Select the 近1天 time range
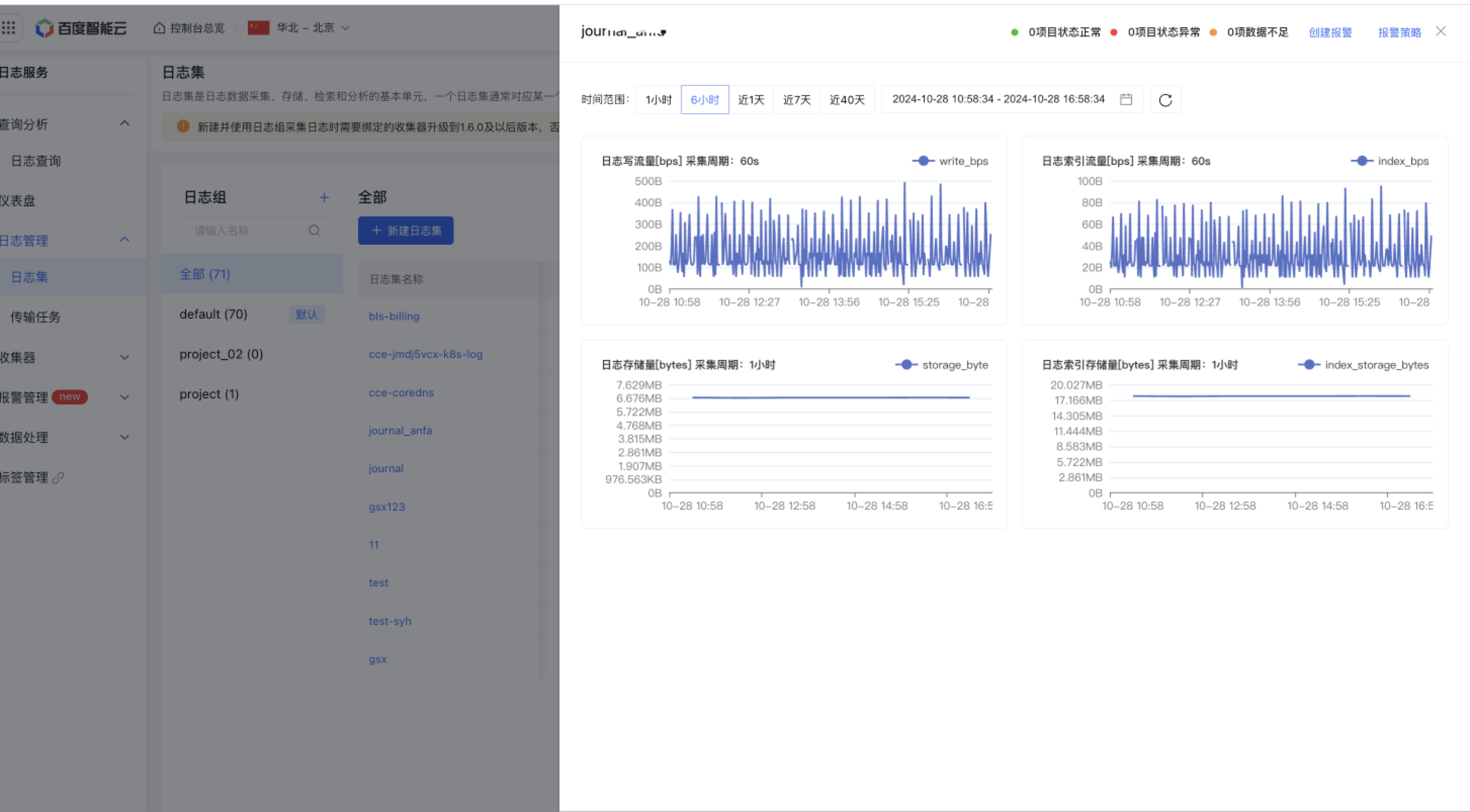 point(751,99)
